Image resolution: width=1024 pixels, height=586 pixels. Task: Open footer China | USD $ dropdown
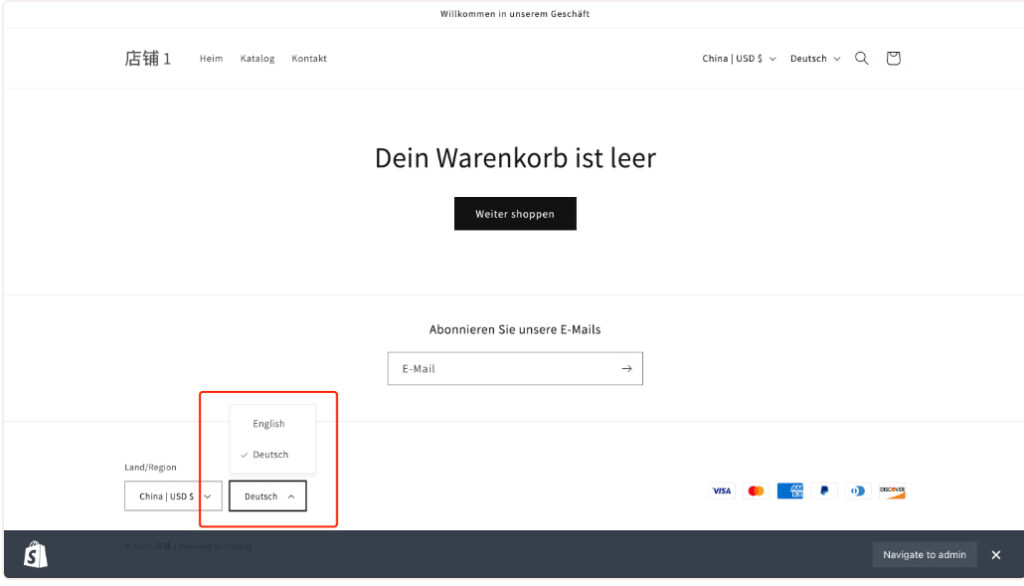click(x=173, y=496)
